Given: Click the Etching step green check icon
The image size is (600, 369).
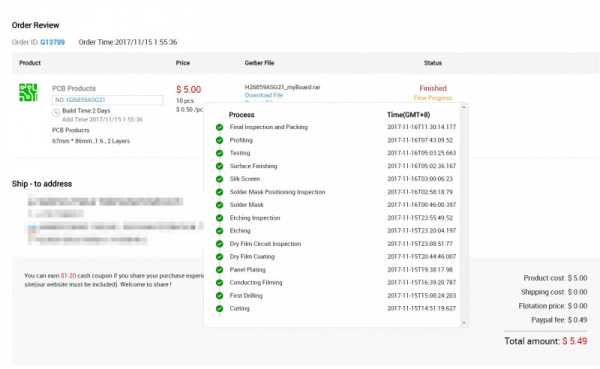Looking at the screenshot, I should [x=219, y=231].
